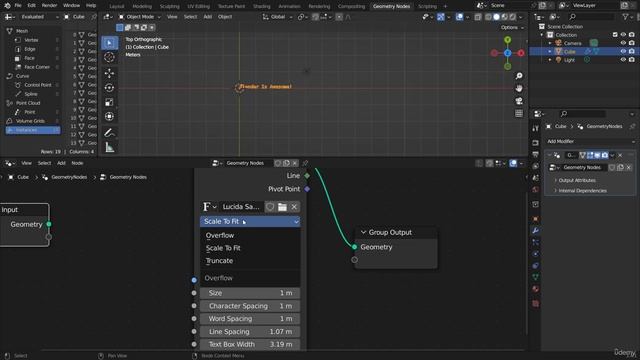Toggle camera view icon in viewport
640x360 pixels.
(519, 101)
